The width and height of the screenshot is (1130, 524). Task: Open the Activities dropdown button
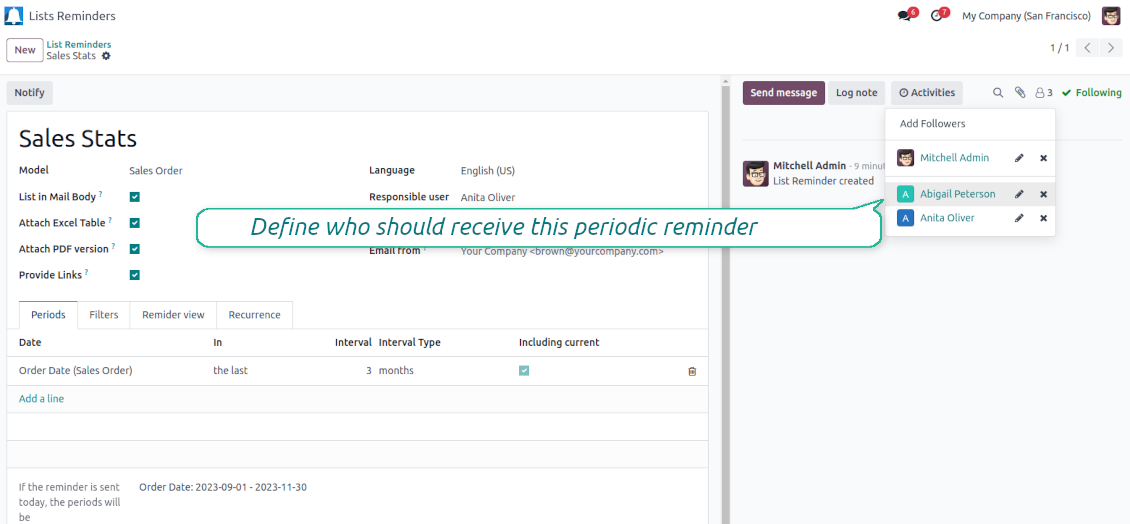pyautogui.click(x=926, y=93)
